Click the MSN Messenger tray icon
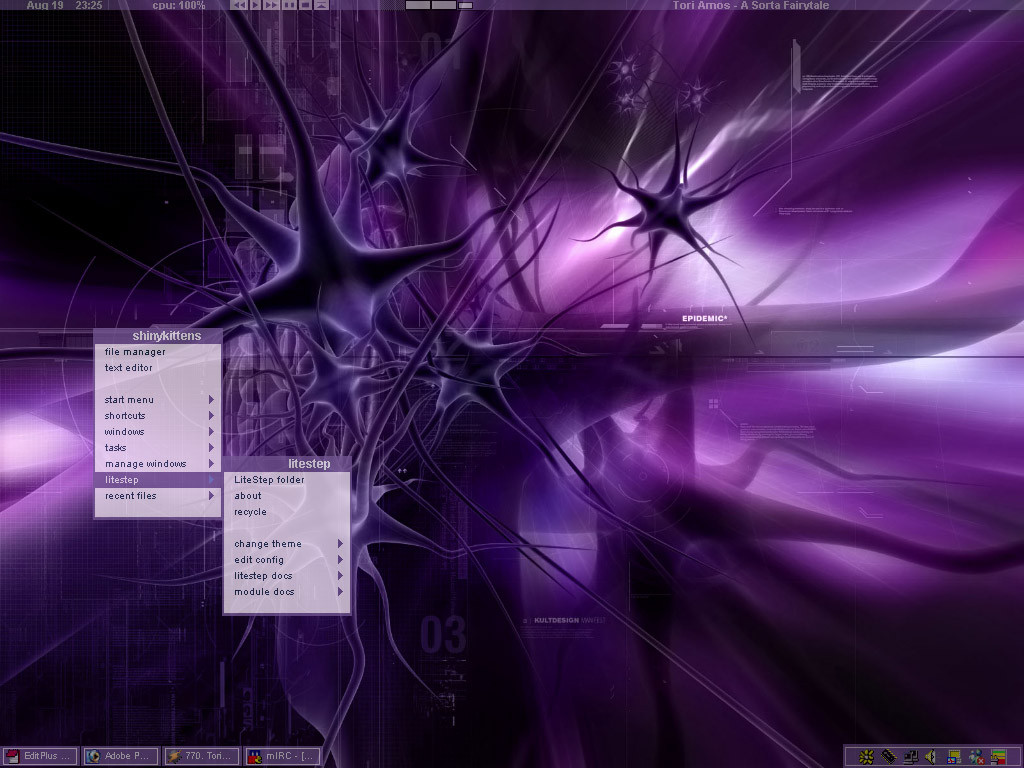The image size is (1024, 768). pyautogui.click(x=976, y=757)
